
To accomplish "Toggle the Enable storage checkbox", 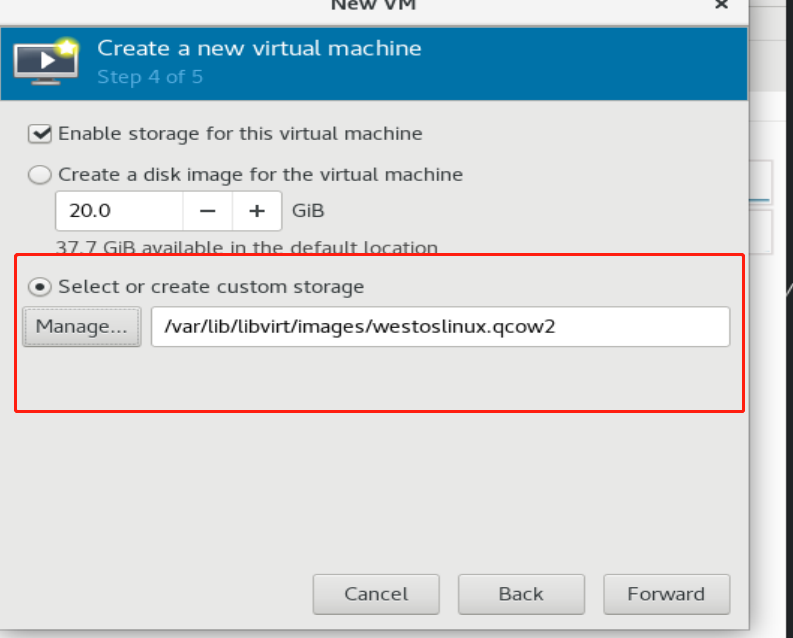I will point(39,134).
